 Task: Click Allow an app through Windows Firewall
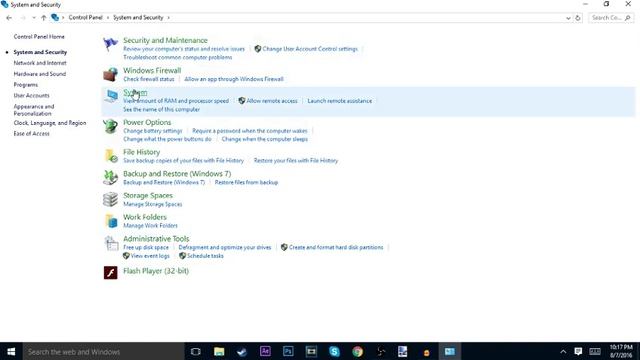[234, 79]
